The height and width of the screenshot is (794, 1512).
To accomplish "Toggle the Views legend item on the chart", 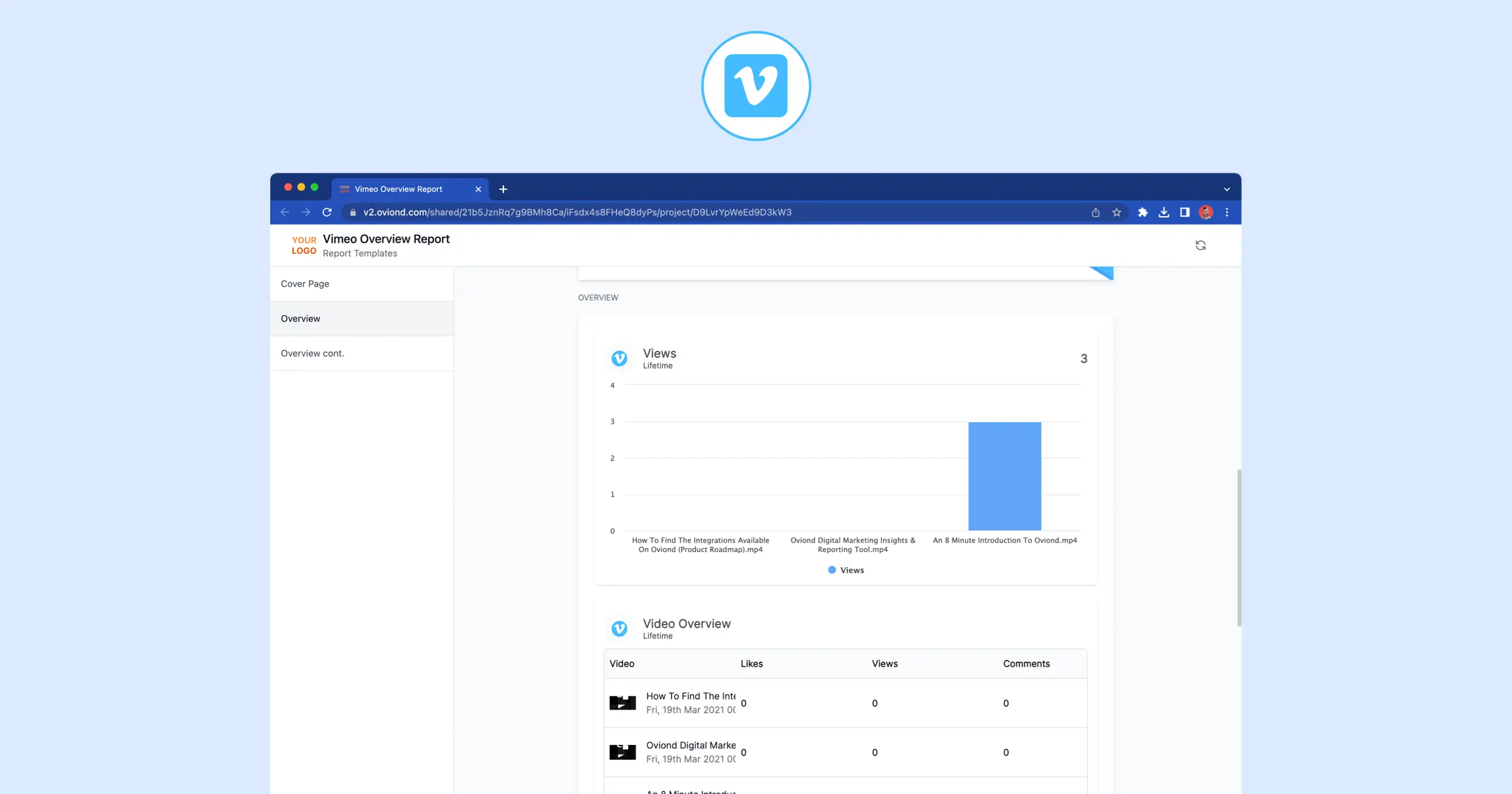I will click(845, 570).
